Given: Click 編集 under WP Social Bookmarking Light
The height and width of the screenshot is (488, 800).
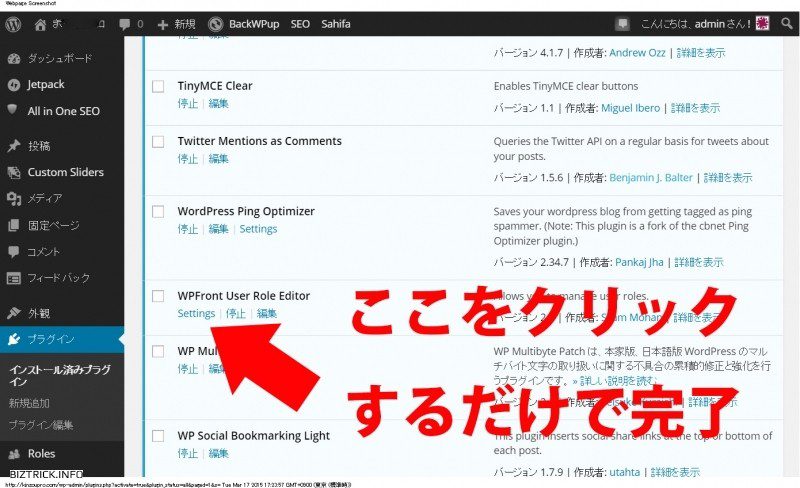Looking at the screenshot, I should coord(218,453).
